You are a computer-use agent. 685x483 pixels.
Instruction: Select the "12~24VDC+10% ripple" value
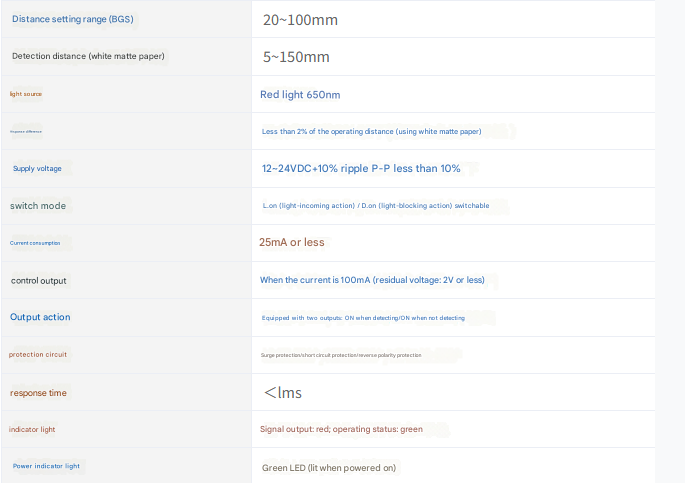[x=361, y=169]
